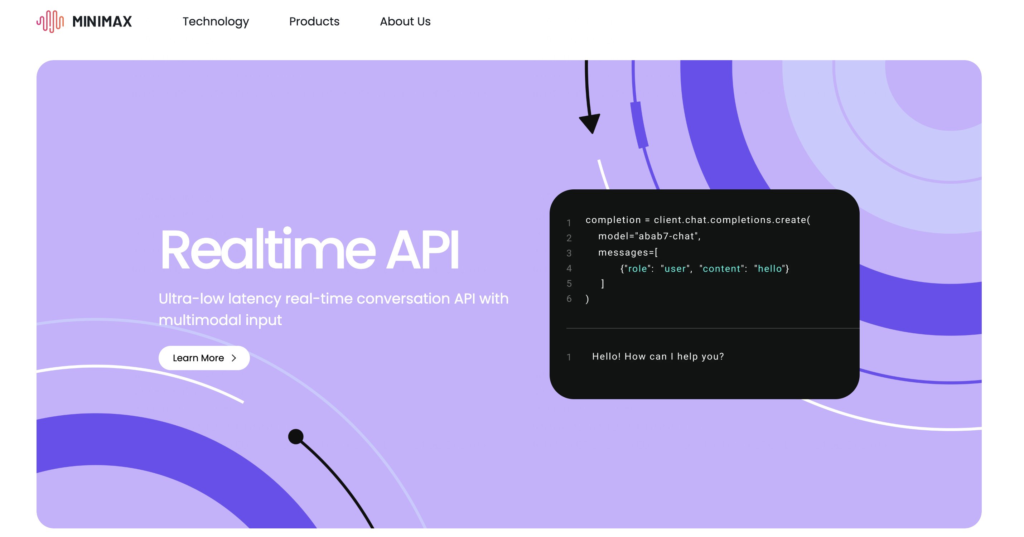Click the role user content hello line

pyautogui.click(x=705, y=268)
